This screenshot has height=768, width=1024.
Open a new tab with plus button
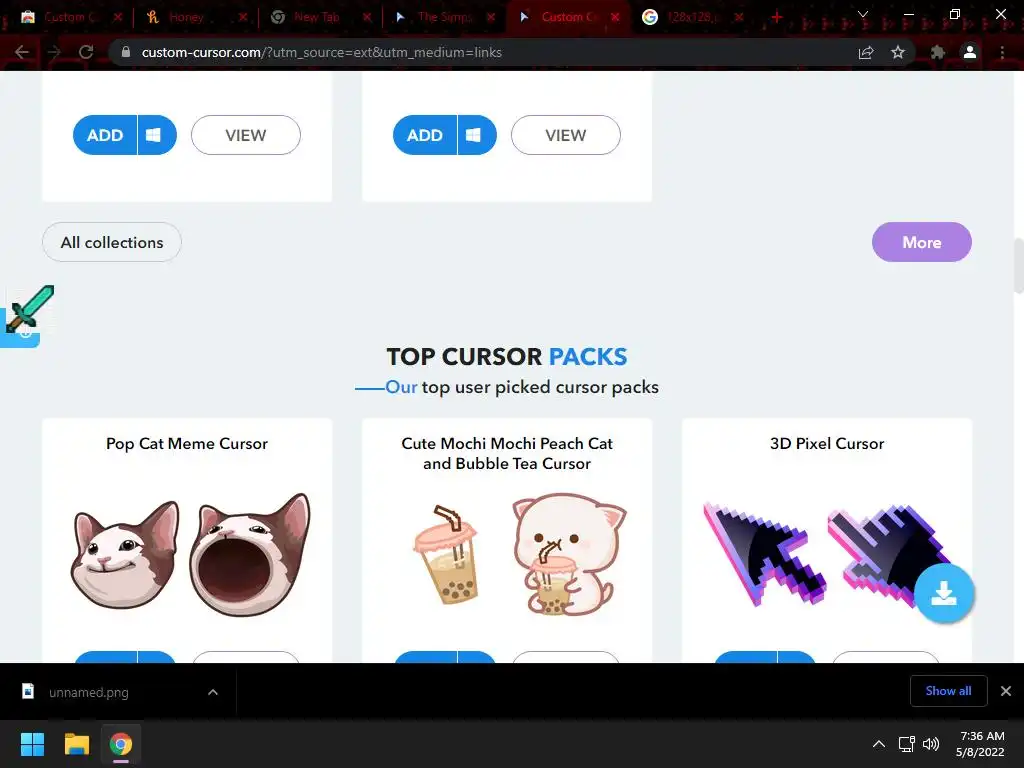776,17
